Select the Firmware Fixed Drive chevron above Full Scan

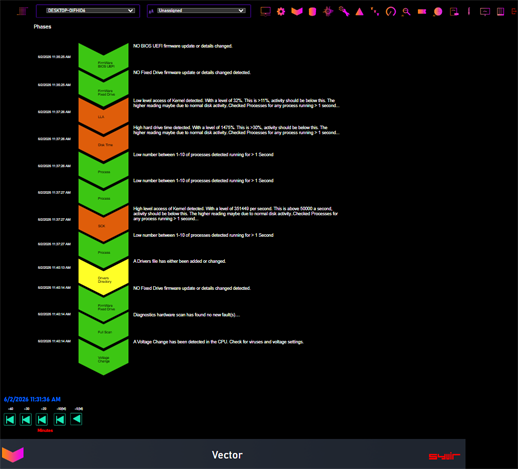(103, 304)
